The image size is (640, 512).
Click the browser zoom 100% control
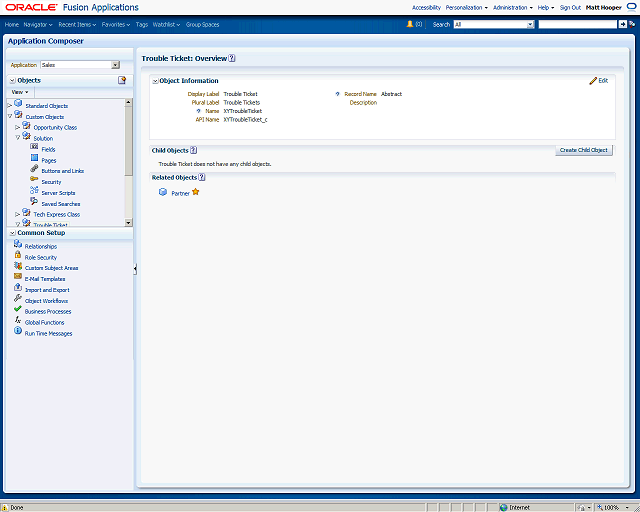tap(613, 508)
